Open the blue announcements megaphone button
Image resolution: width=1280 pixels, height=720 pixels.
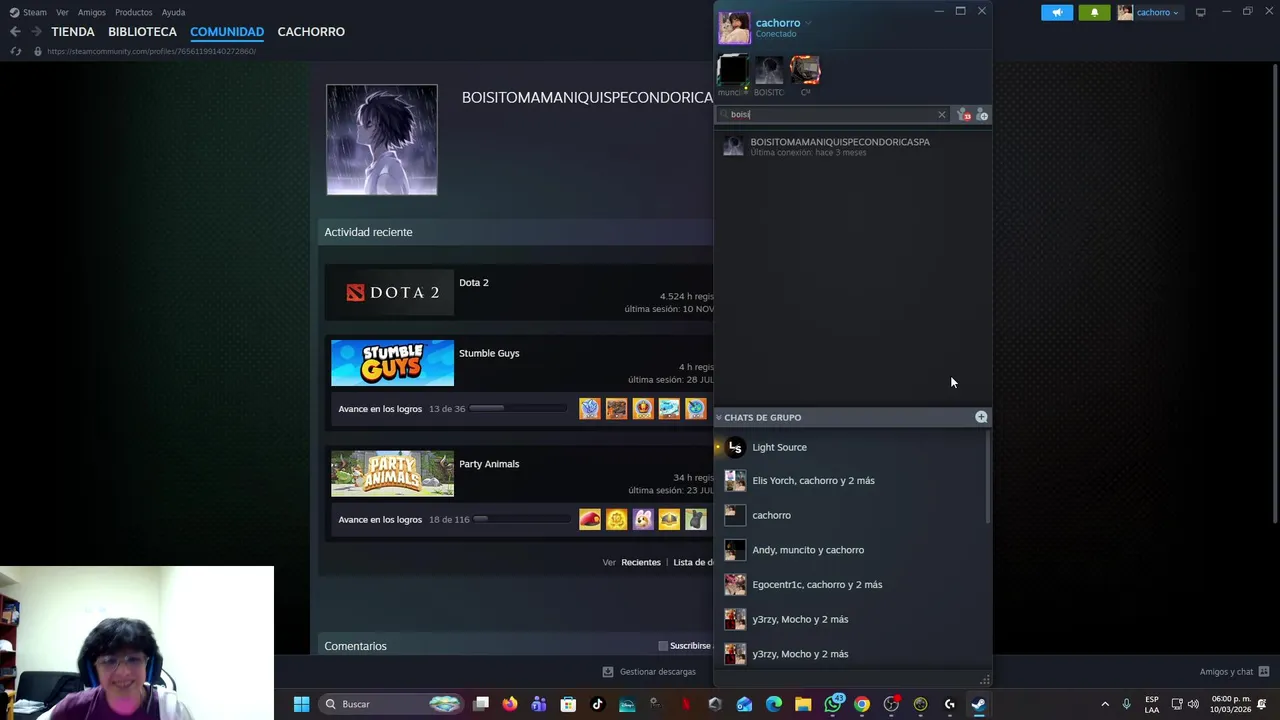(x=1057, y=12)
